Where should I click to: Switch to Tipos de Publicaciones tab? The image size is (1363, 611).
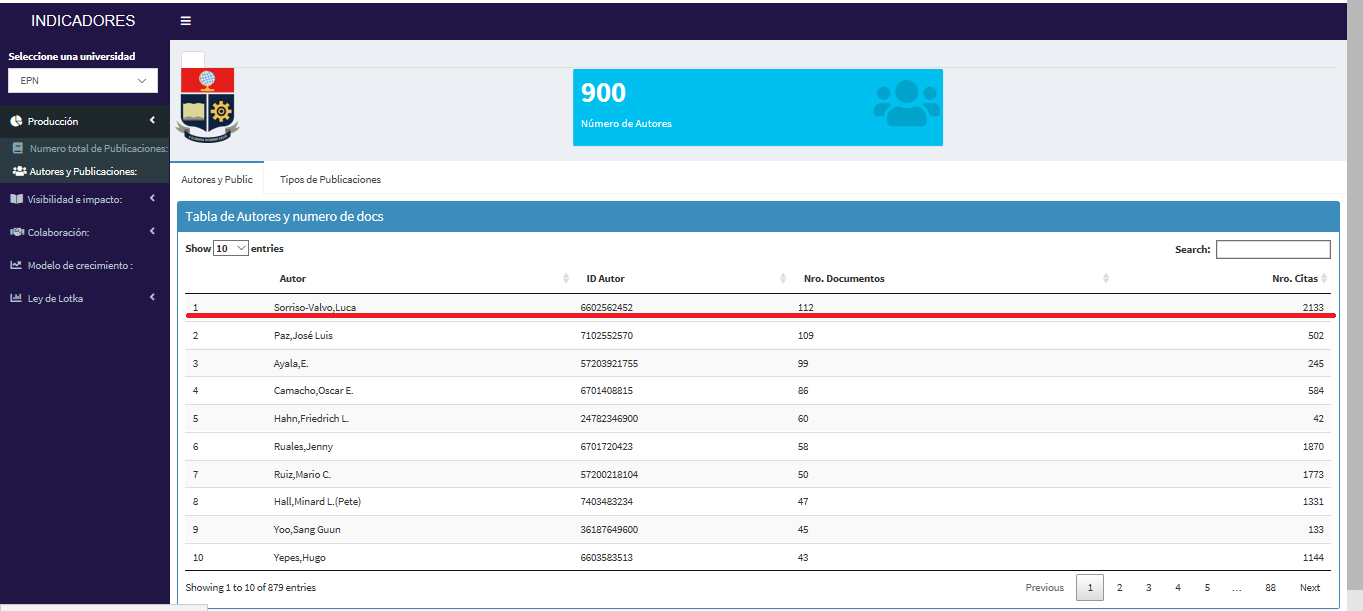[330, 180]
